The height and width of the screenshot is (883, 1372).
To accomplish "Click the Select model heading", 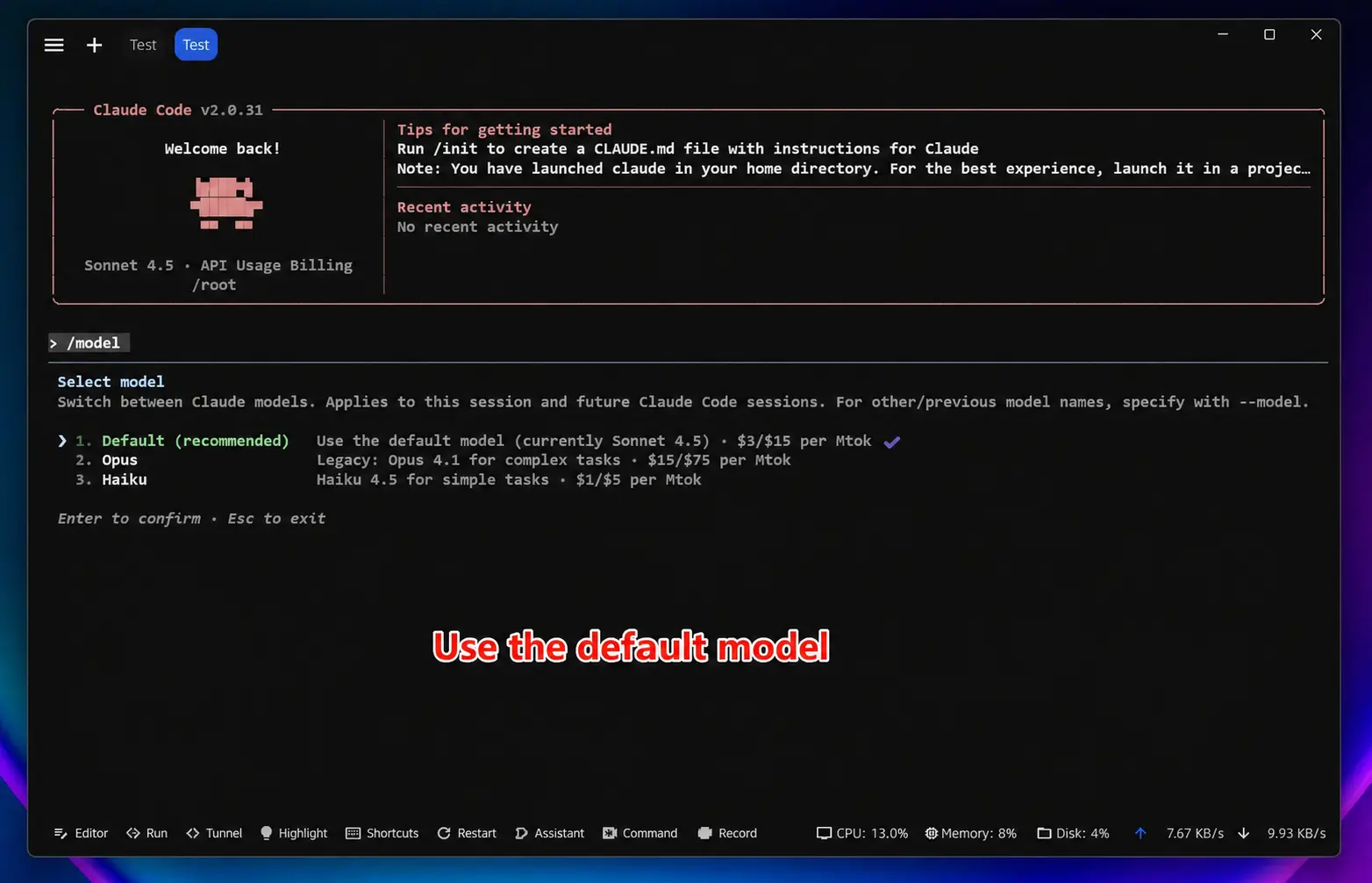I will (x=111, y=381).
